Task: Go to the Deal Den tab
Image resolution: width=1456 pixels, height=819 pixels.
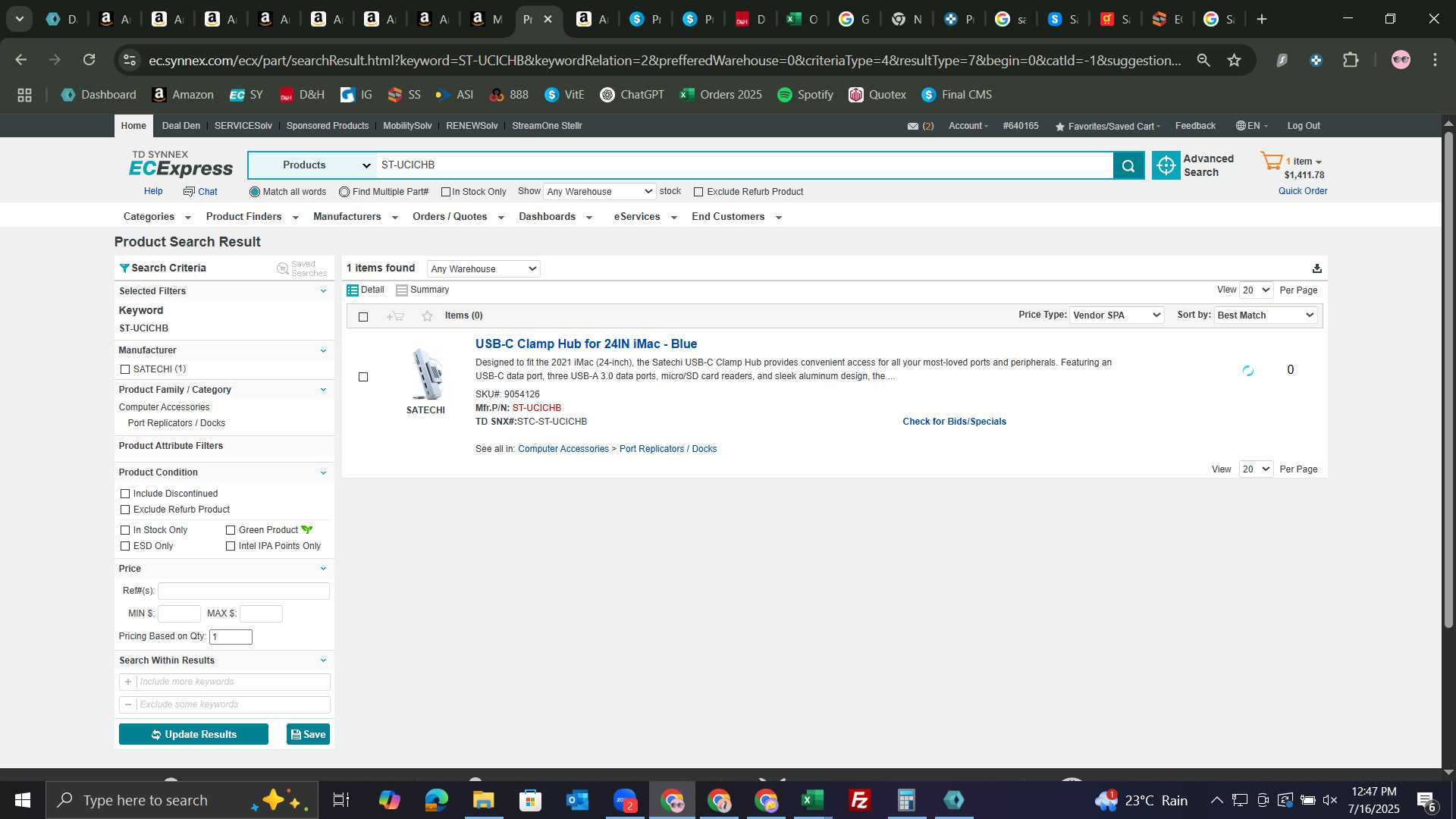Action: [x=181, y=126]
